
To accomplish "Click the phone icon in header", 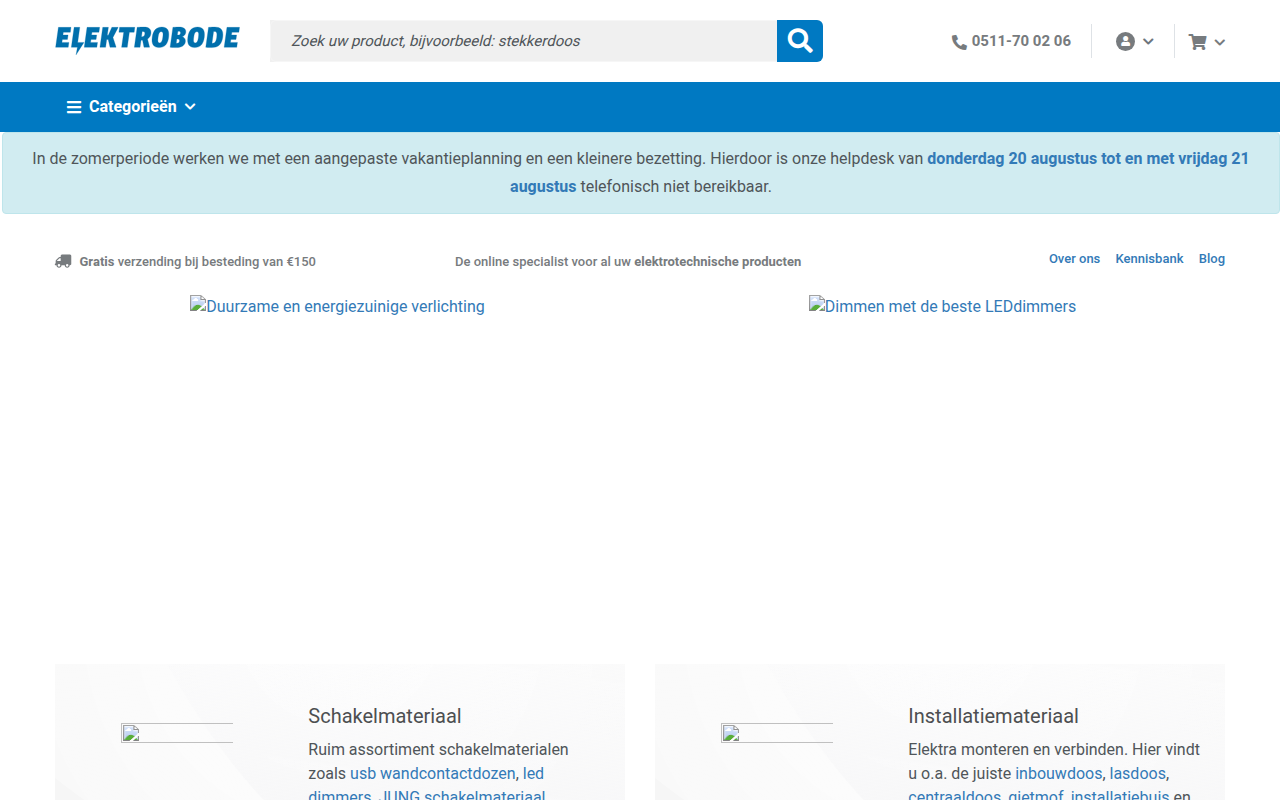I will coord(959,42).
